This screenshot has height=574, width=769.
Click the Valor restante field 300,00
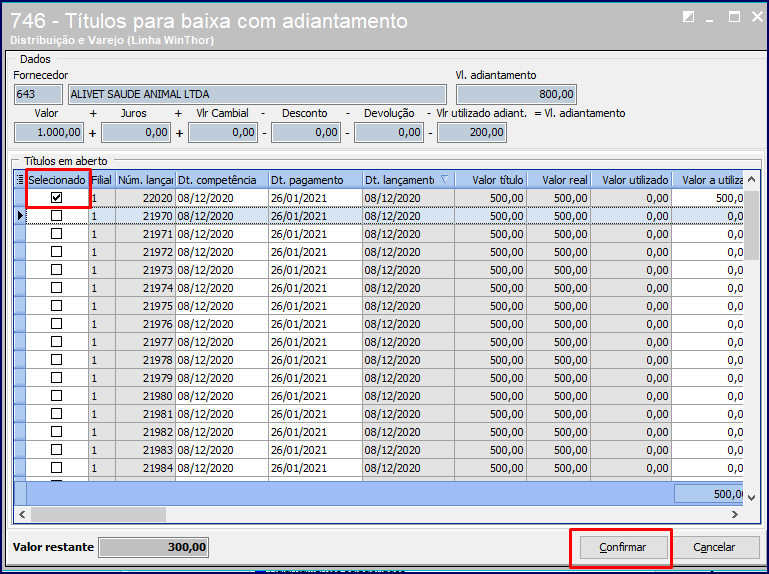click(x=154, y=547)
